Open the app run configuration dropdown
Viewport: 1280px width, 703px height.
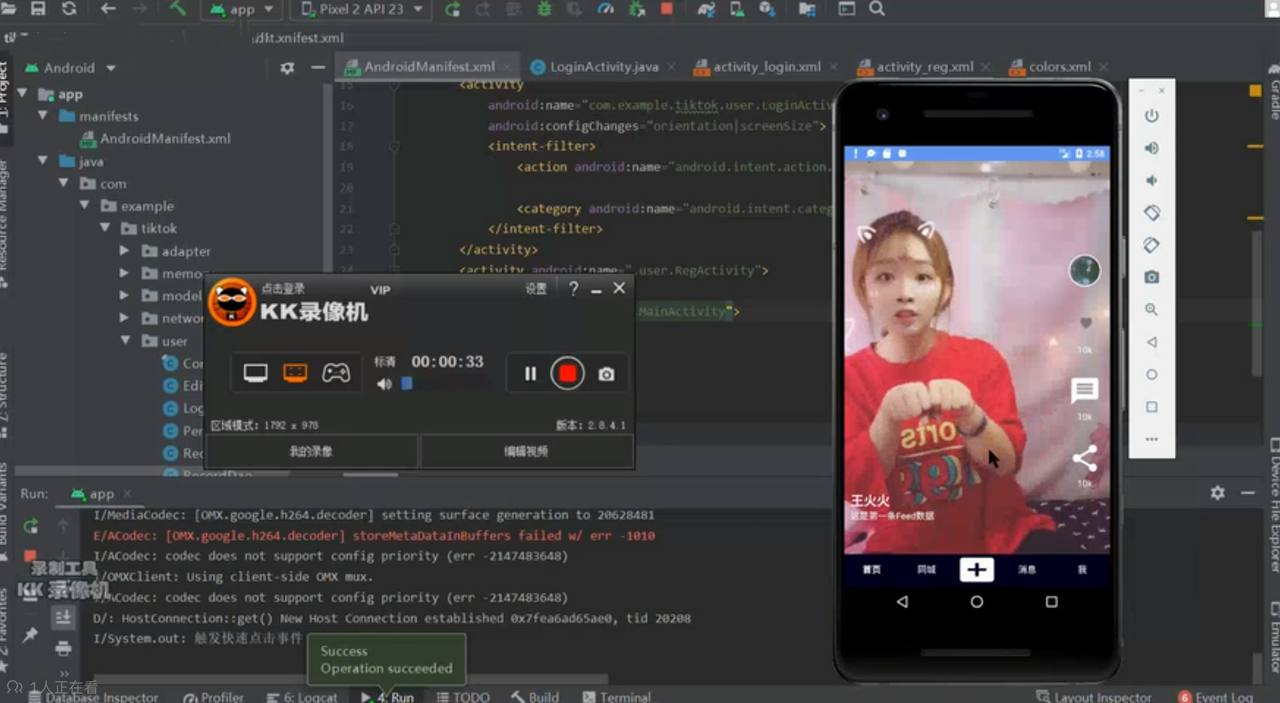pos(241,10)
